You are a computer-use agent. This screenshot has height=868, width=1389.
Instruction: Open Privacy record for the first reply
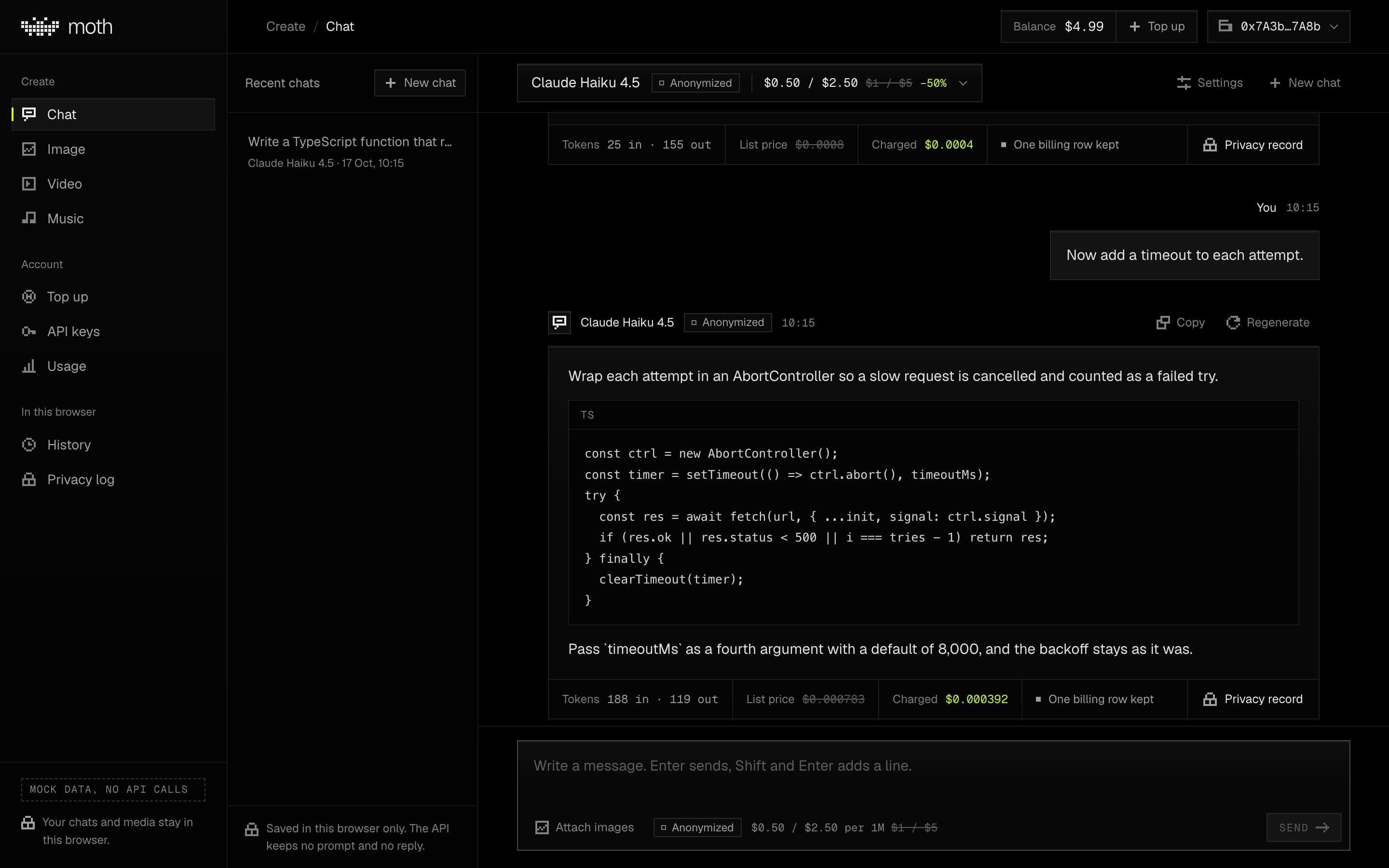tap(1253, 145)
